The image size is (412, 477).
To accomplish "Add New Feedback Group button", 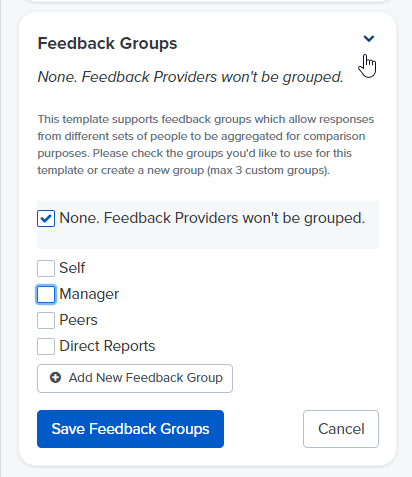I will [135, 378].
